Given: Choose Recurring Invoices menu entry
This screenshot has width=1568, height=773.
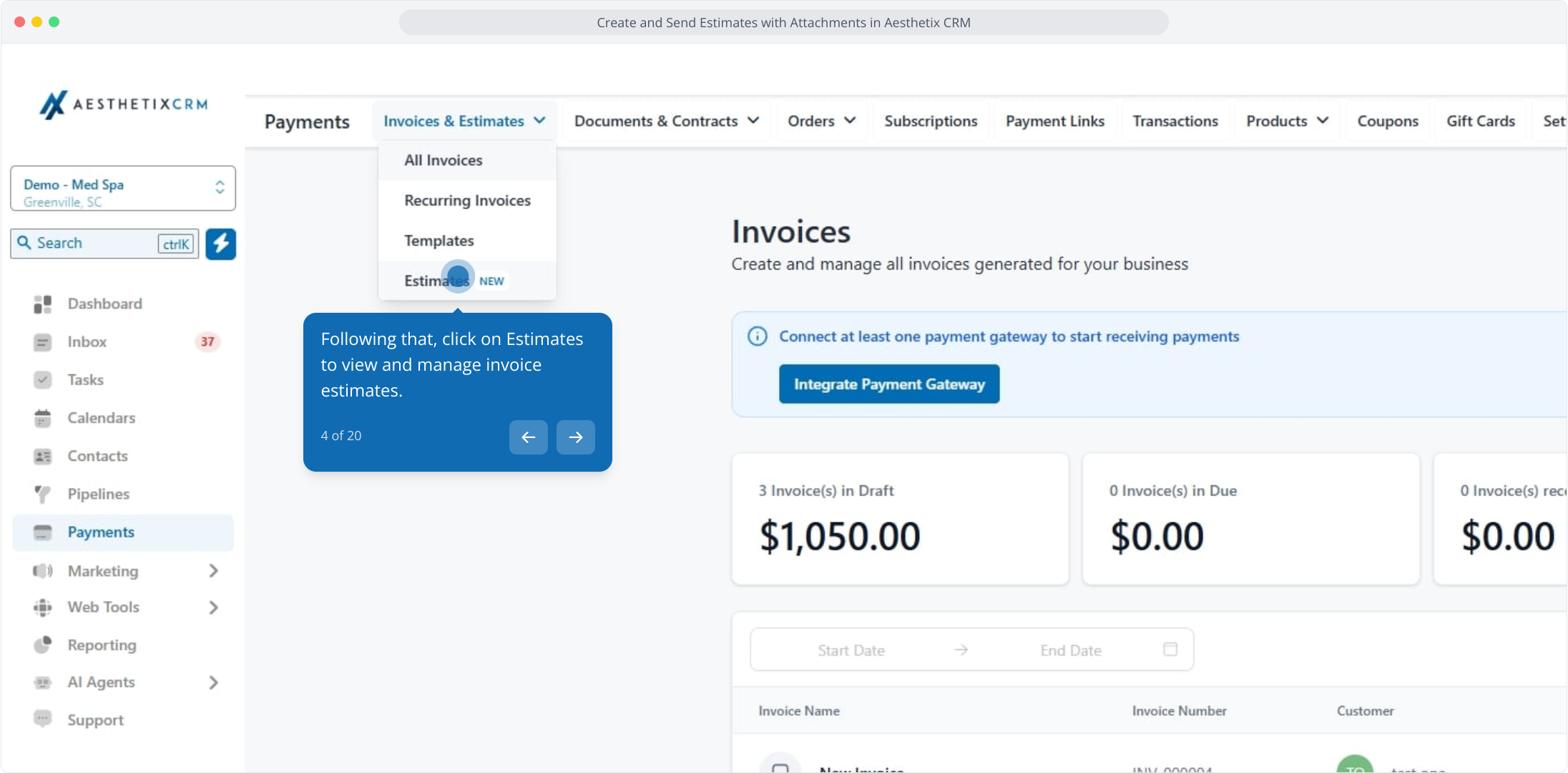Looking at the screenshot, I should 467,200.
